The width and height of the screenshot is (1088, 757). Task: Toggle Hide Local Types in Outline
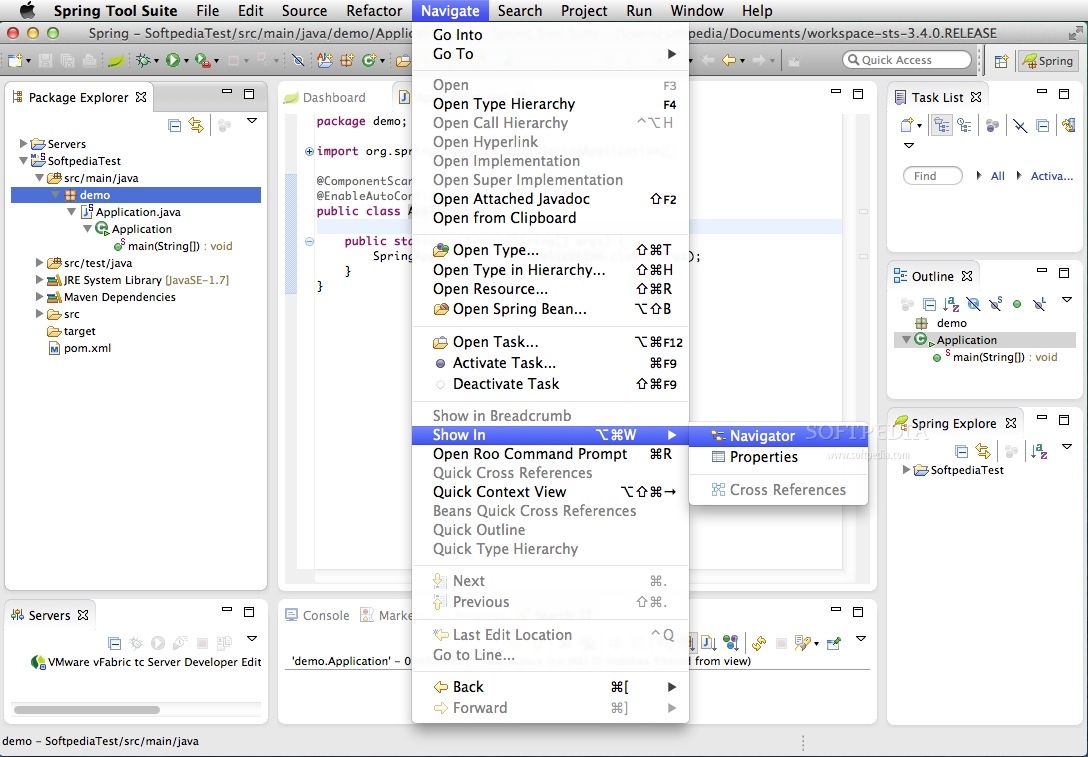tap(1039, 304)
